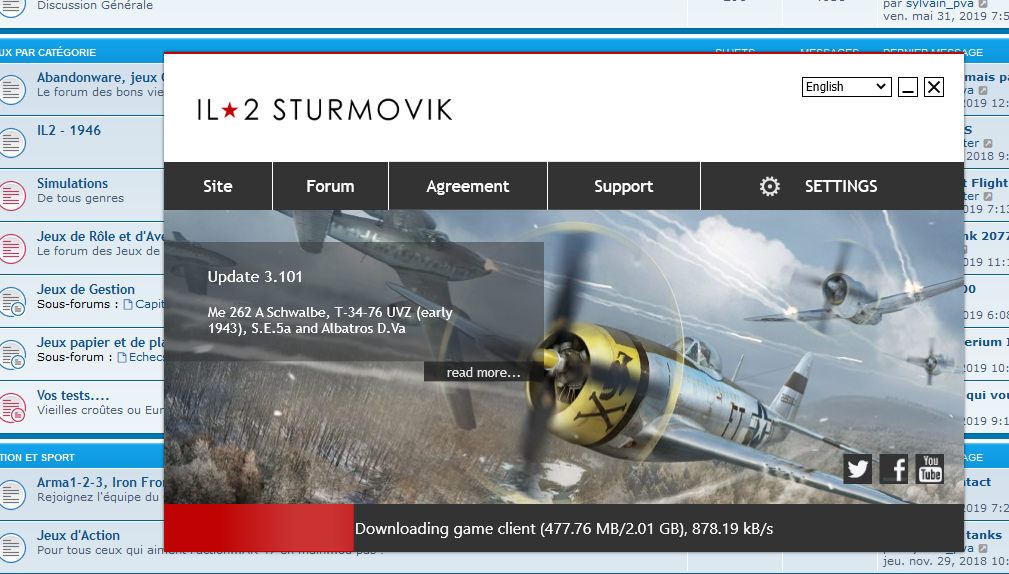Click the forum icon beside Simulations
This screenshot has width=1009, height=574.
[x=12, y=195]
